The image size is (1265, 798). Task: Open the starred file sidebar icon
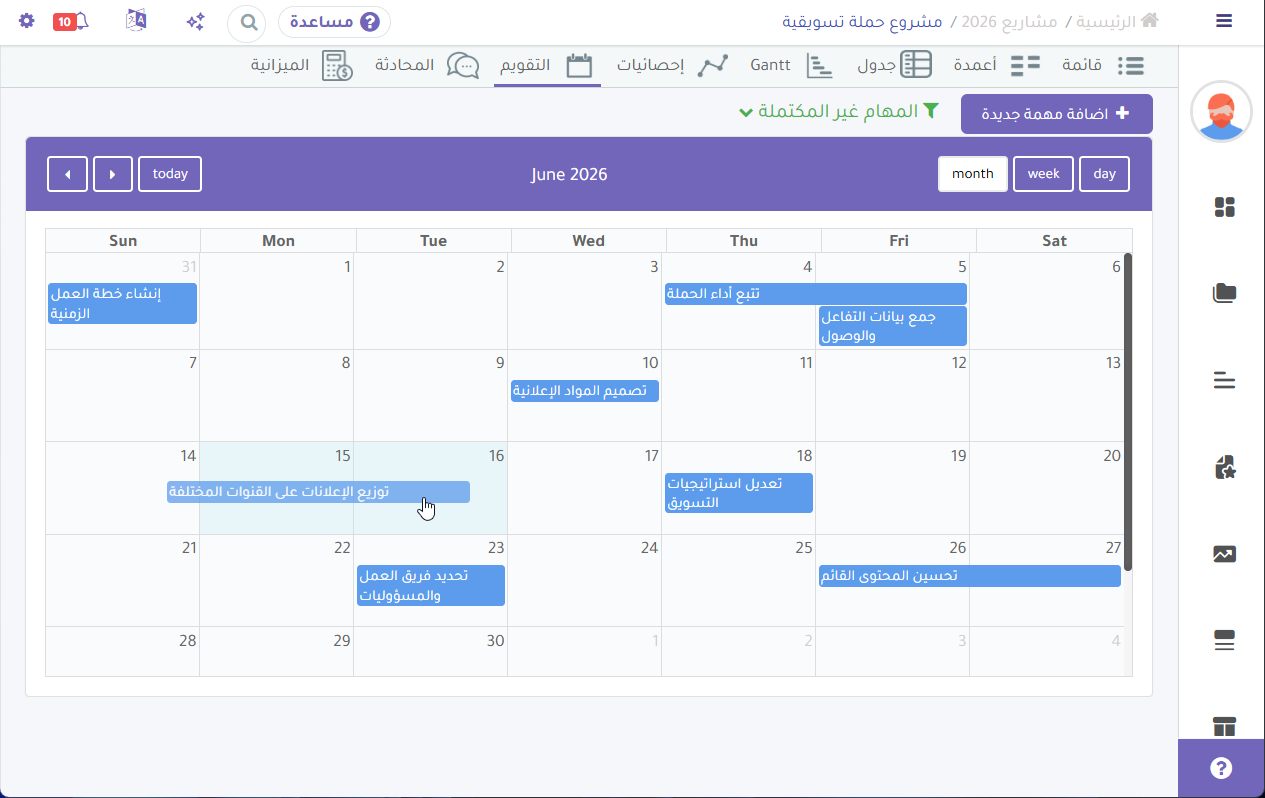click(1224, 467)
